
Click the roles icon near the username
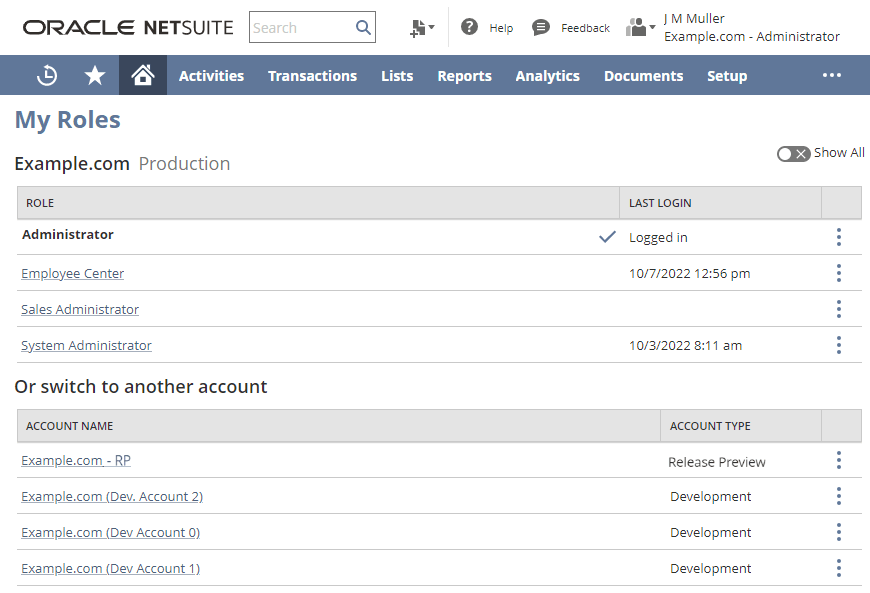tap(637, 27)
